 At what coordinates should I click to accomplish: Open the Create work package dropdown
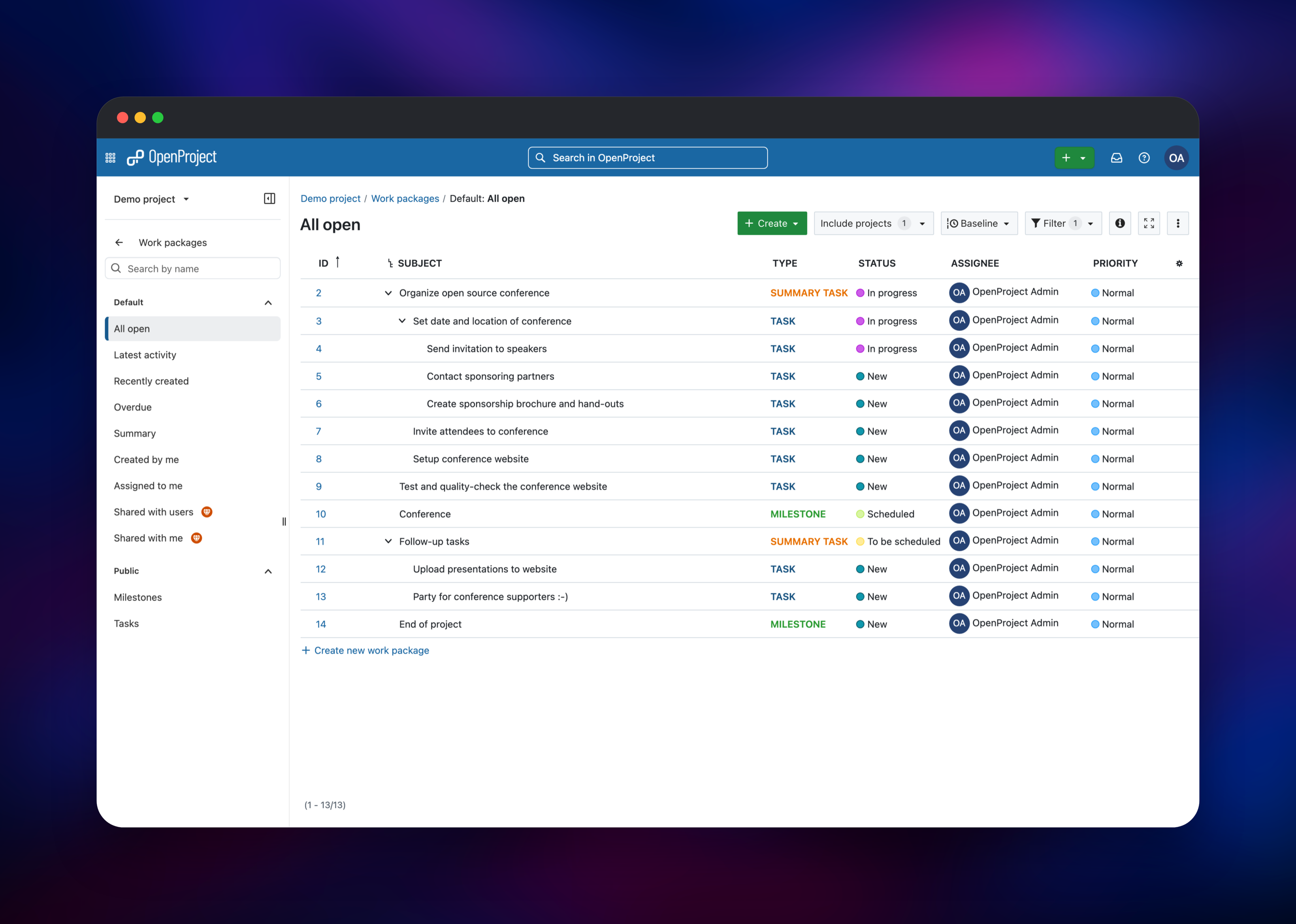click(x=772, y=223)
